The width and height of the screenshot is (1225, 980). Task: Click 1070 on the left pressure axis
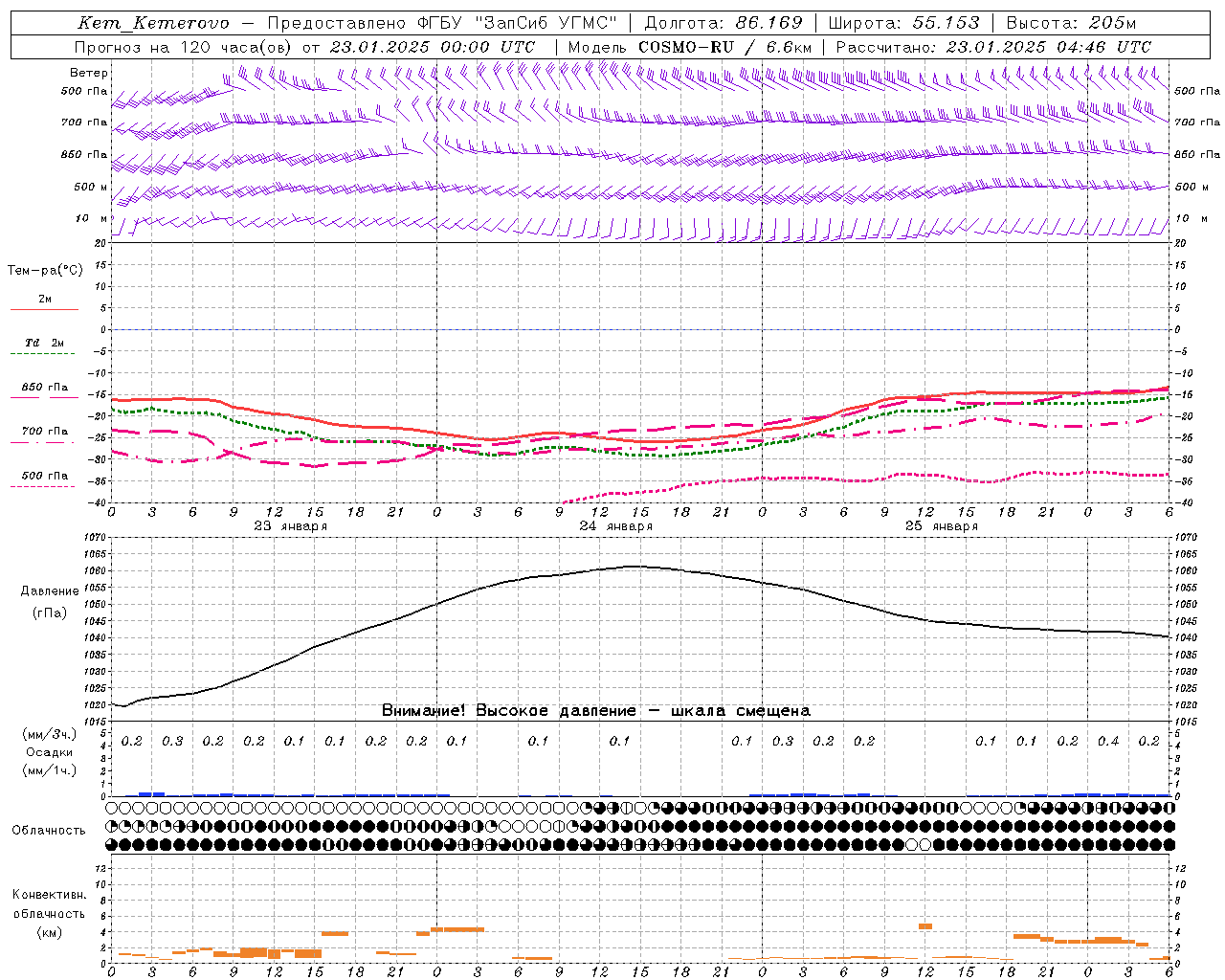coord(97,538)
